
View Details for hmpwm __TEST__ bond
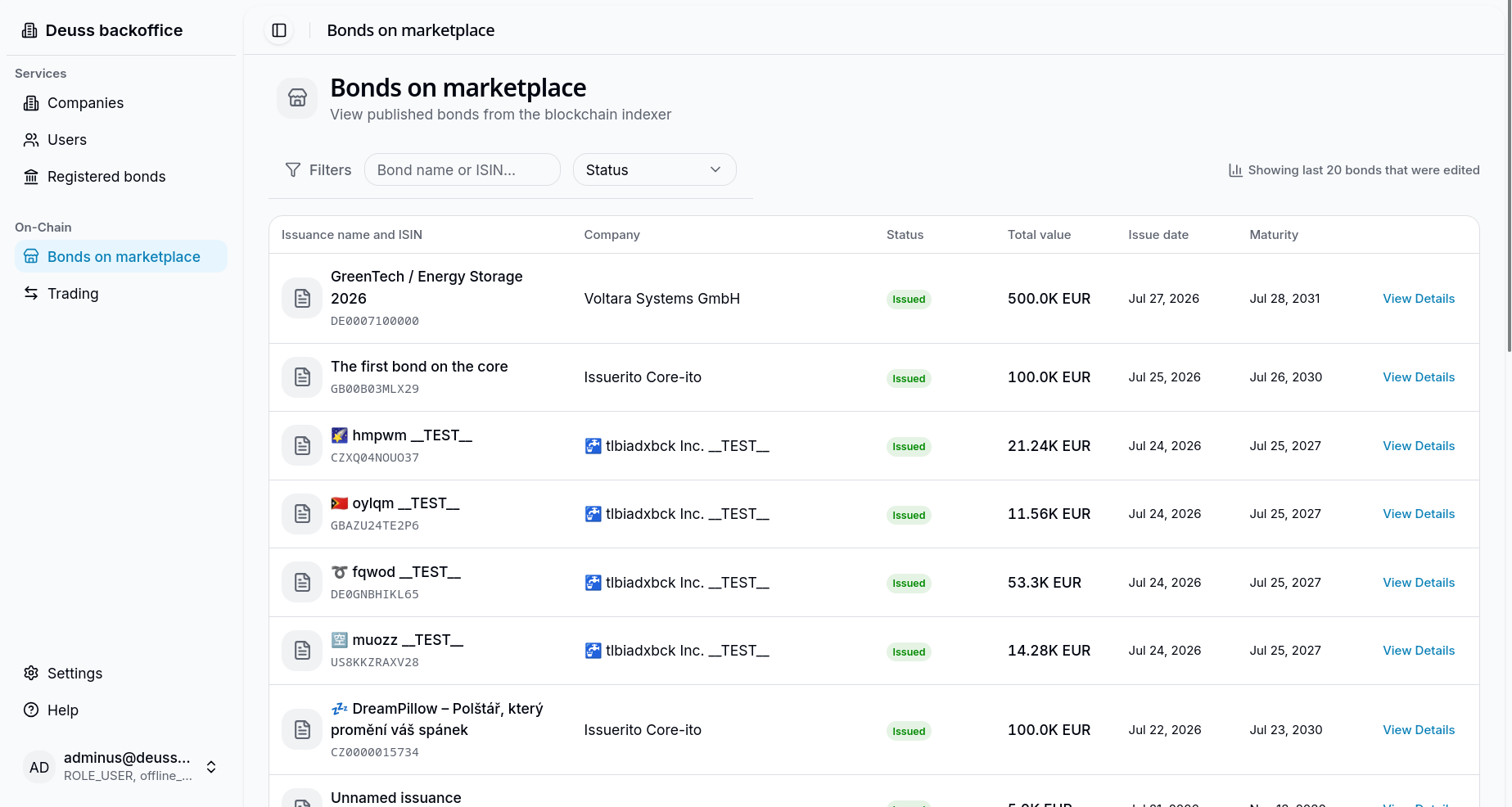[1419, 446]
